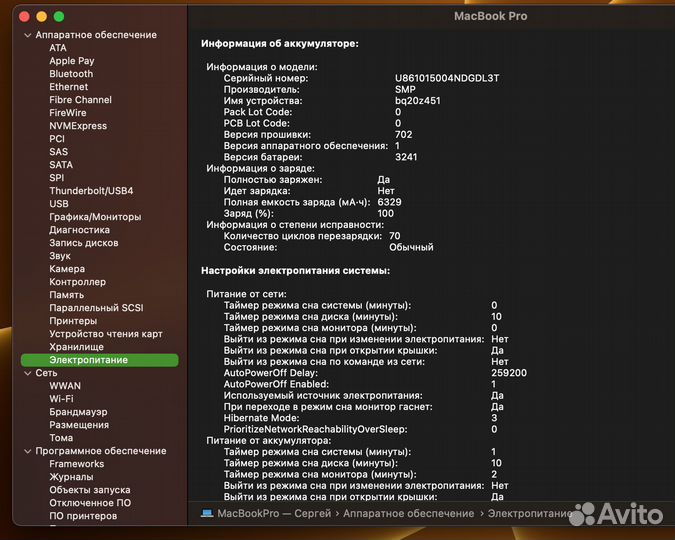The width and height of the screenshot is (675, 540).
Task: Click MacBookPro — Сергей in the path bar
Action: (x=274, y=513)
